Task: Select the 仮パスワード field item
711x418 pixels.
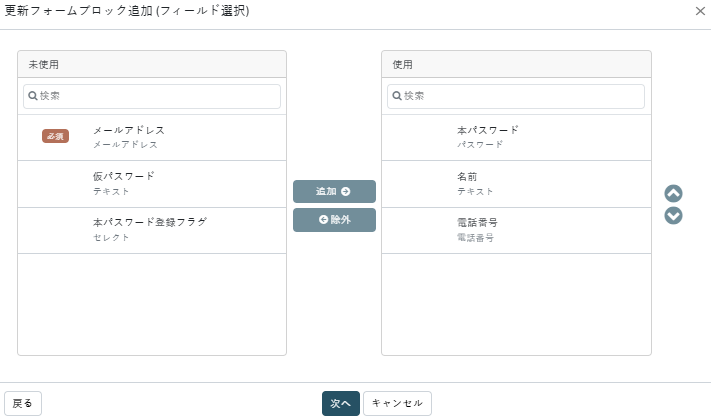Action: coord(152,184)
